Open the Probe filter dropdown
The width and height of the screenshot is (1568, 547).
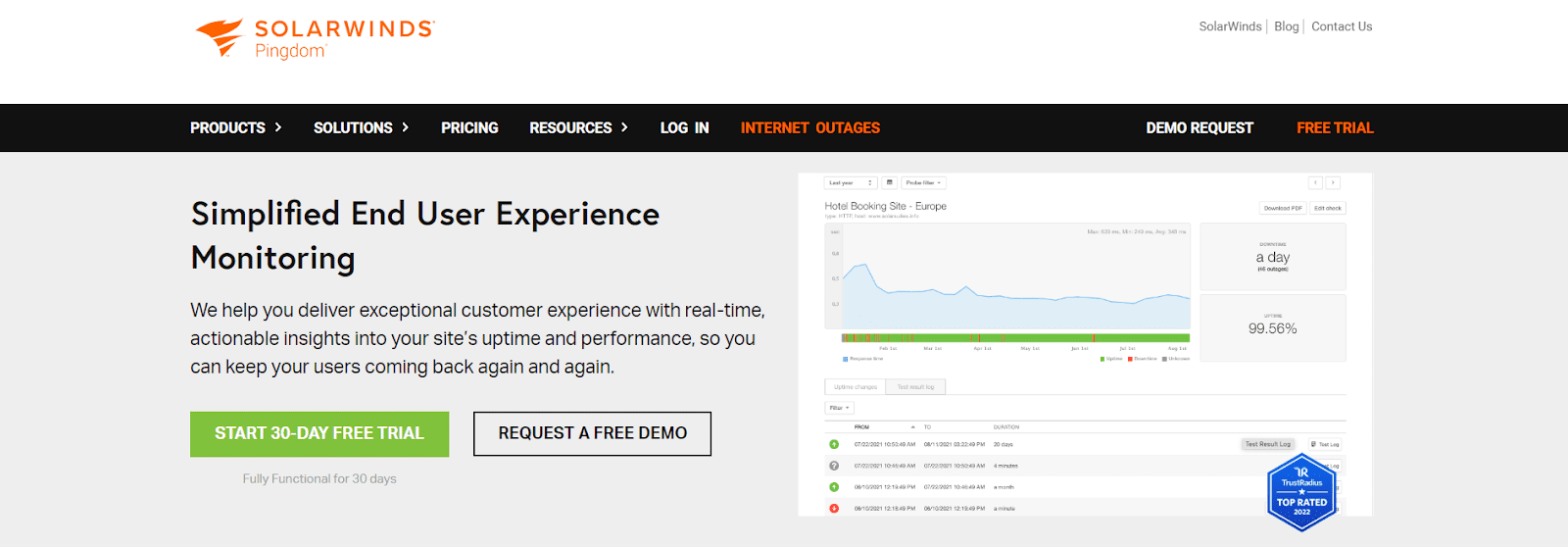[x=923, y=183]
